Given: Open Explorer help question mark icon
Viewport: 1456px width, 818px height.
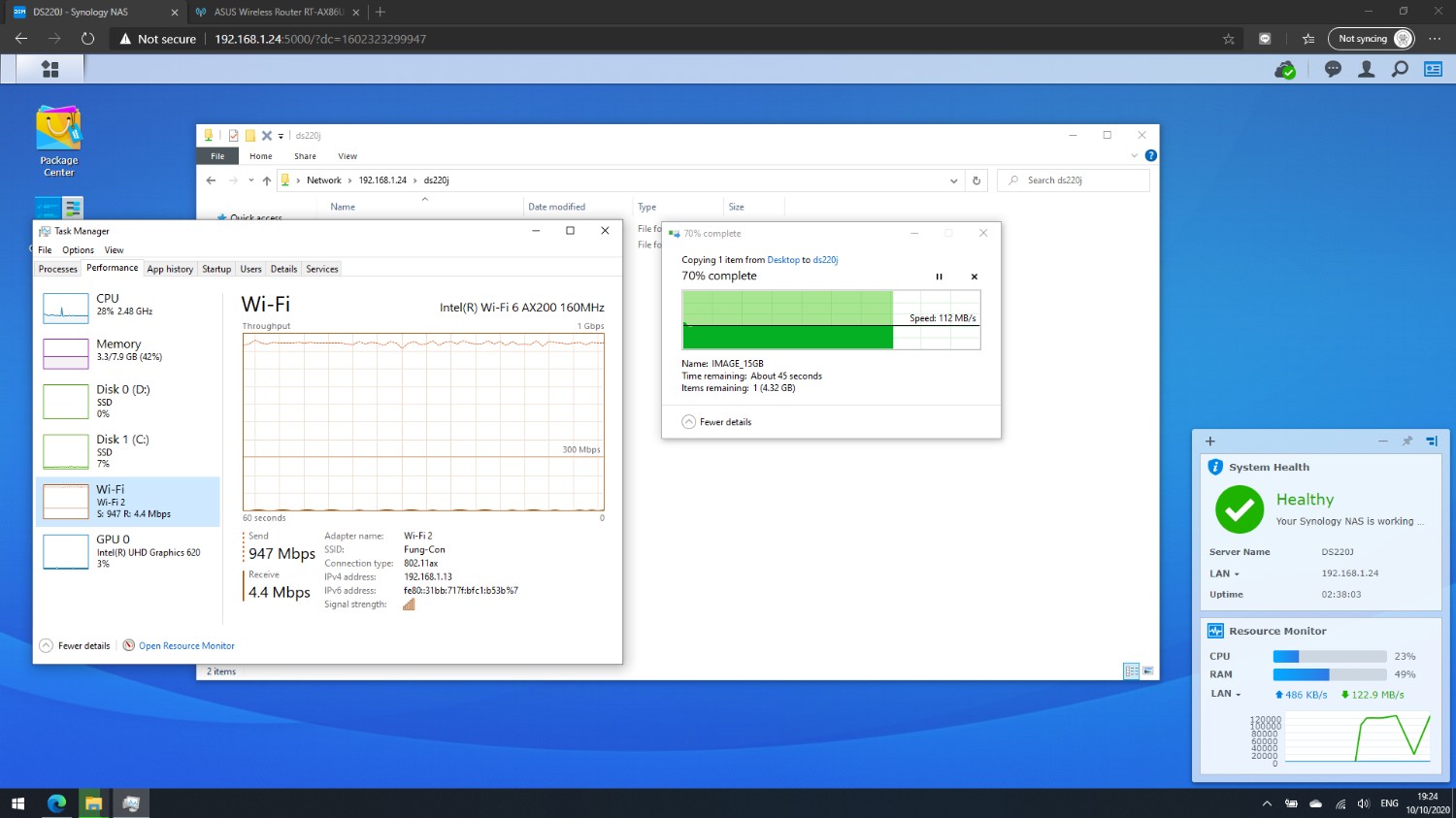Looking at the screenshot, I should click(1150, 155).
